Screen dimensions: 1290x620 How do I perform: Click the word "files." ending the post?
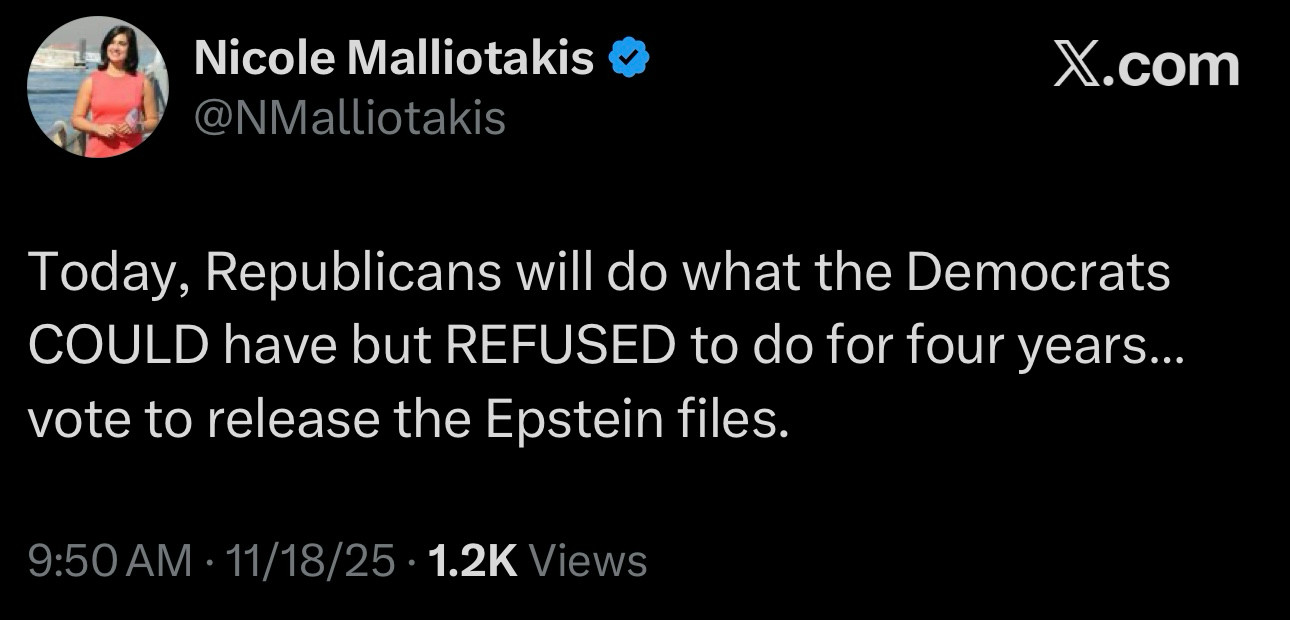(x=733, y=420)
